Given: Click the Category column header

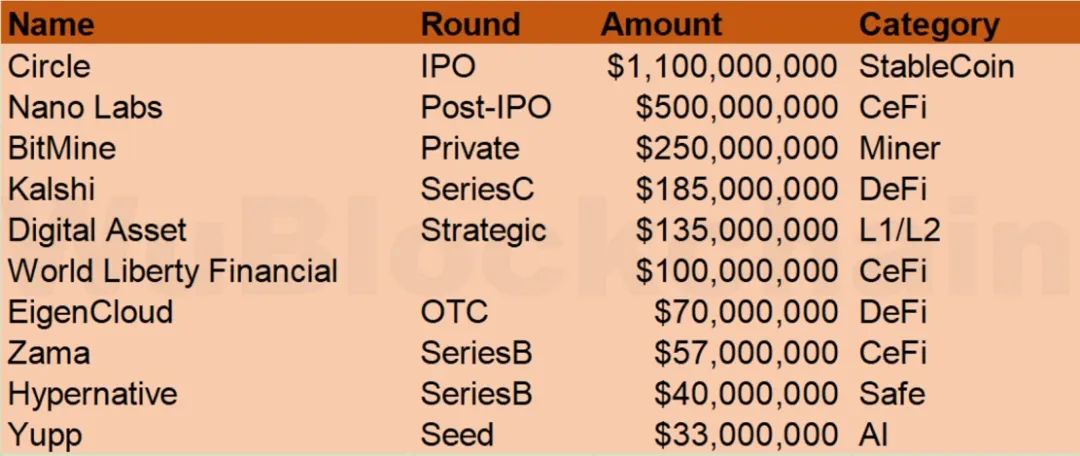Looking at the screenshot, I should [x=929, y=25].
